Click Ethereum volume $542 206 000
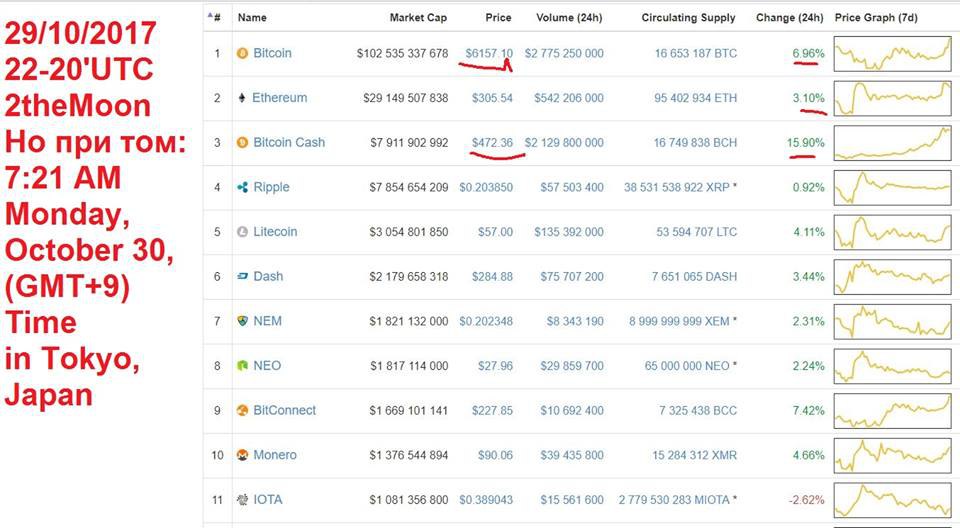The image size is (960, 528). pyautogui.click(x=569, y=98)
